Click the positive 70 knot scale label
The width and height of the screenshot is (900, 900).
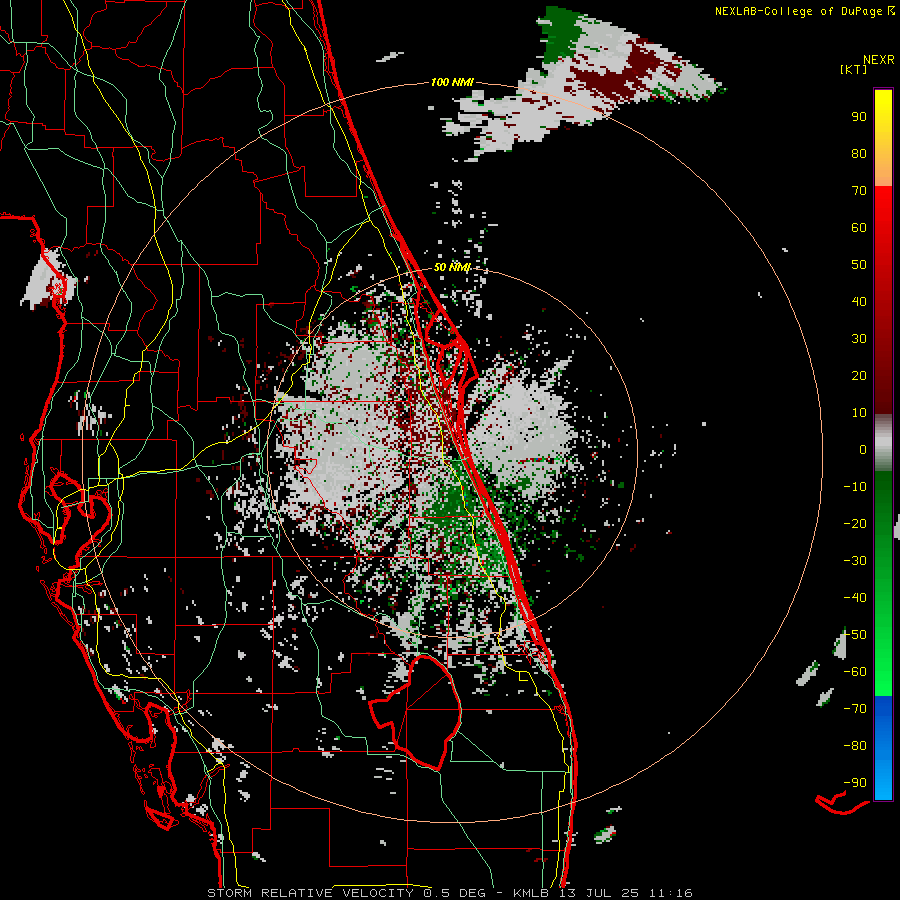859,191
